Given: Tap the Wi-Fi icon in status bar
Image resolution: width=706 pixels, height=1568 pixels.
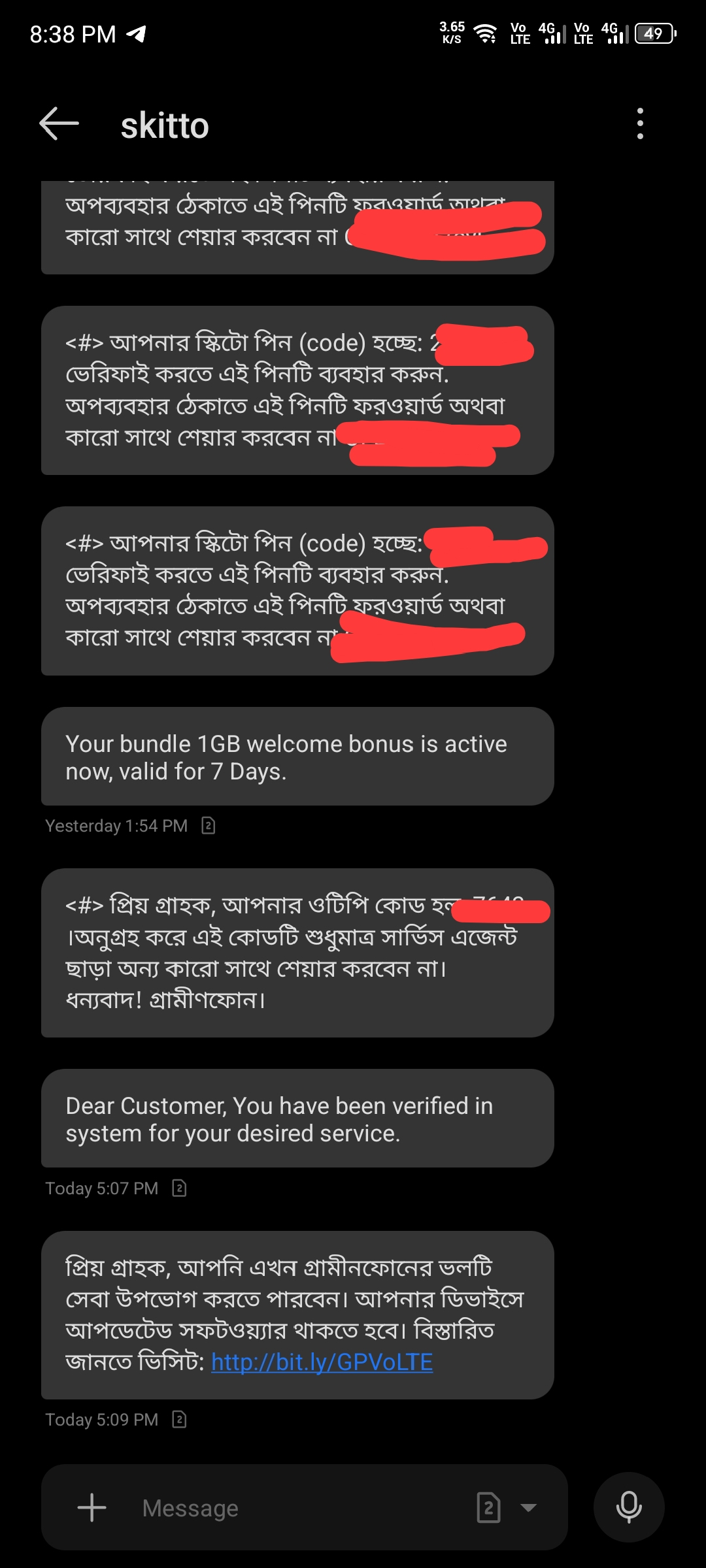Looking at the screenshot, I should pos(486,33).
